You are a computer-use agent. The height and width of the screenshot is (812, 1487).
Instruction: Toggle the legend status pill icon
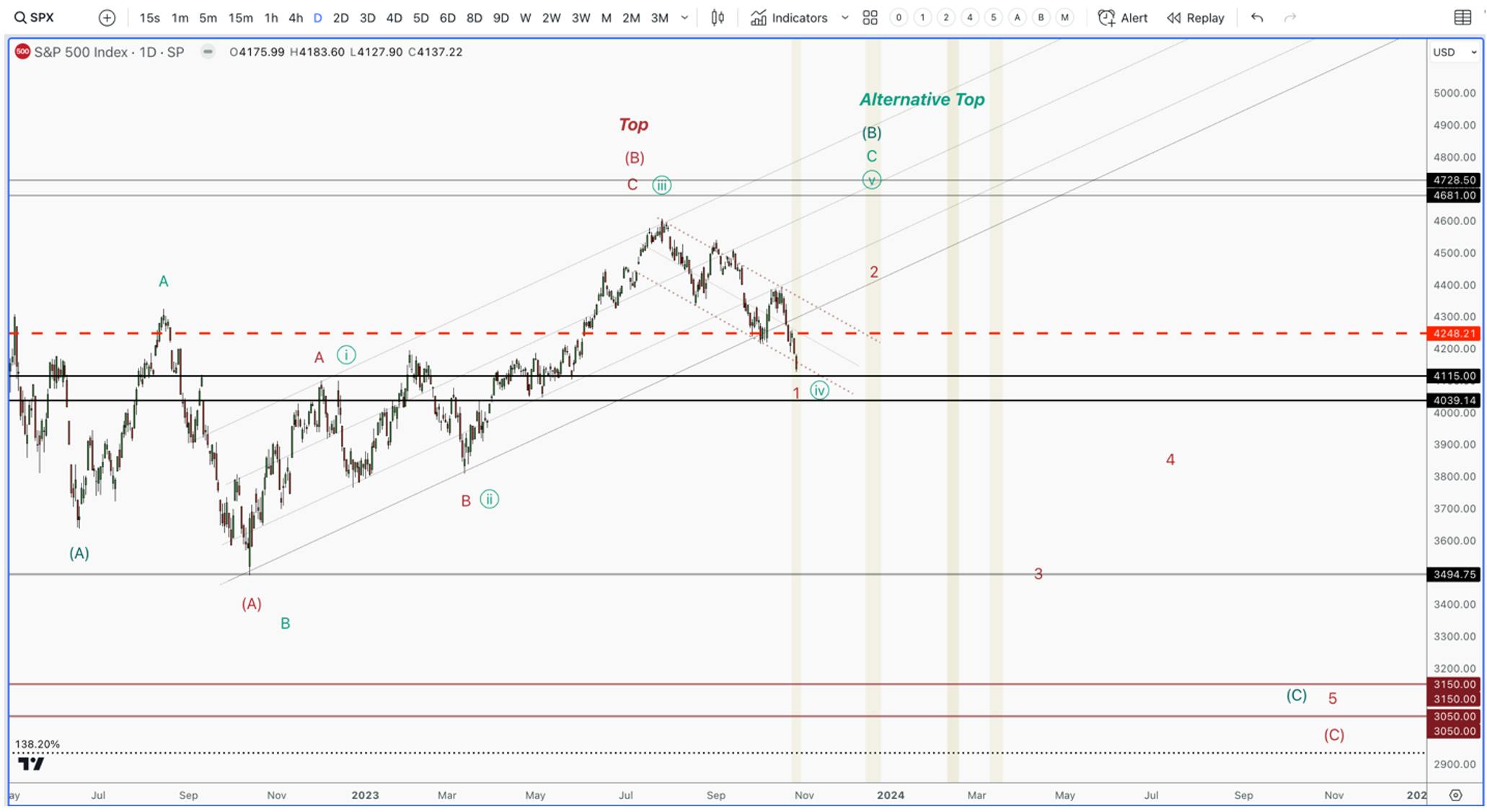tap(208, 51)
